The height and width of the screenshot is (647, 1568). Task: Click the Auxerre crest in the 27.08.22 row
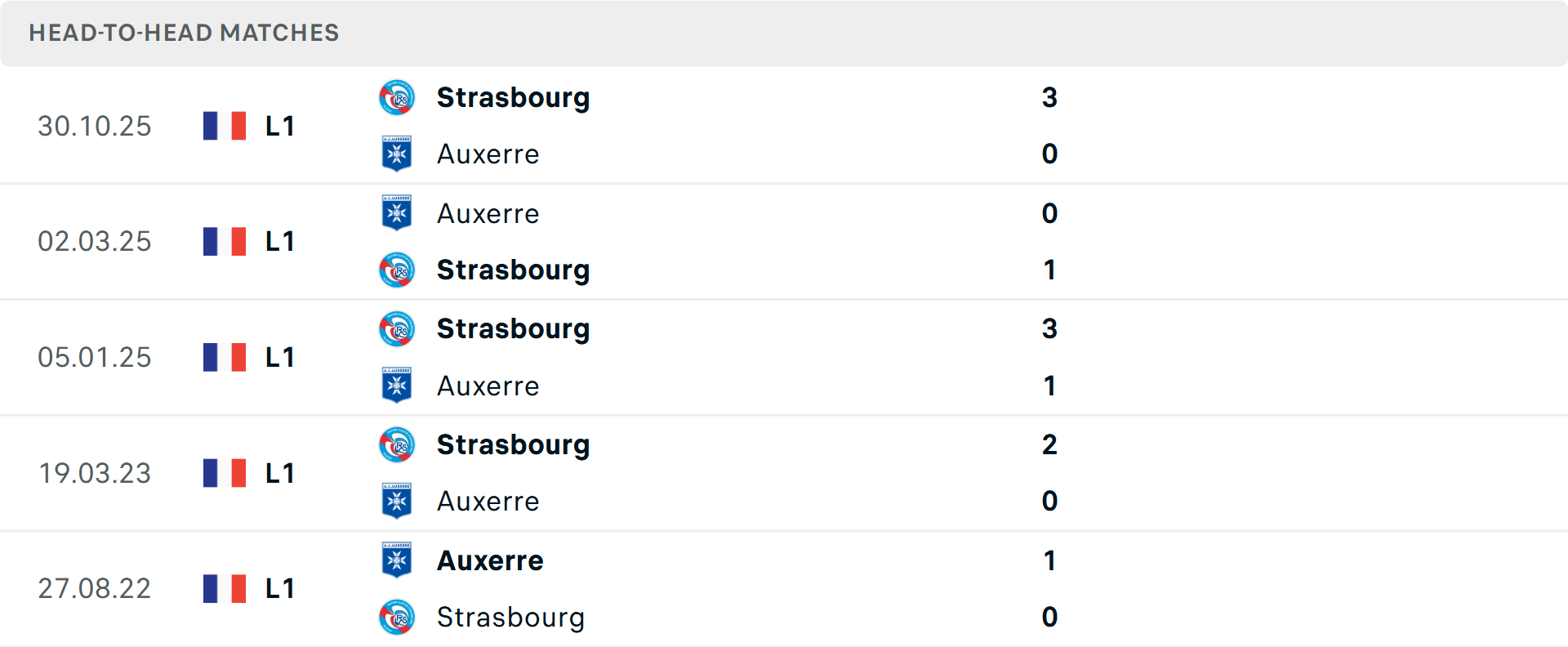point(397,560)
